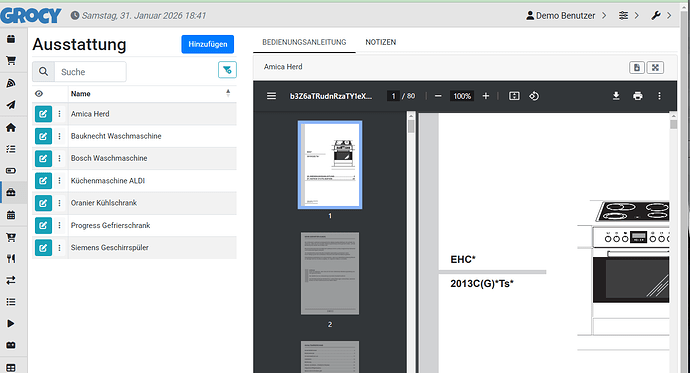Open recipes pizza slice sidebar icon

11,83
